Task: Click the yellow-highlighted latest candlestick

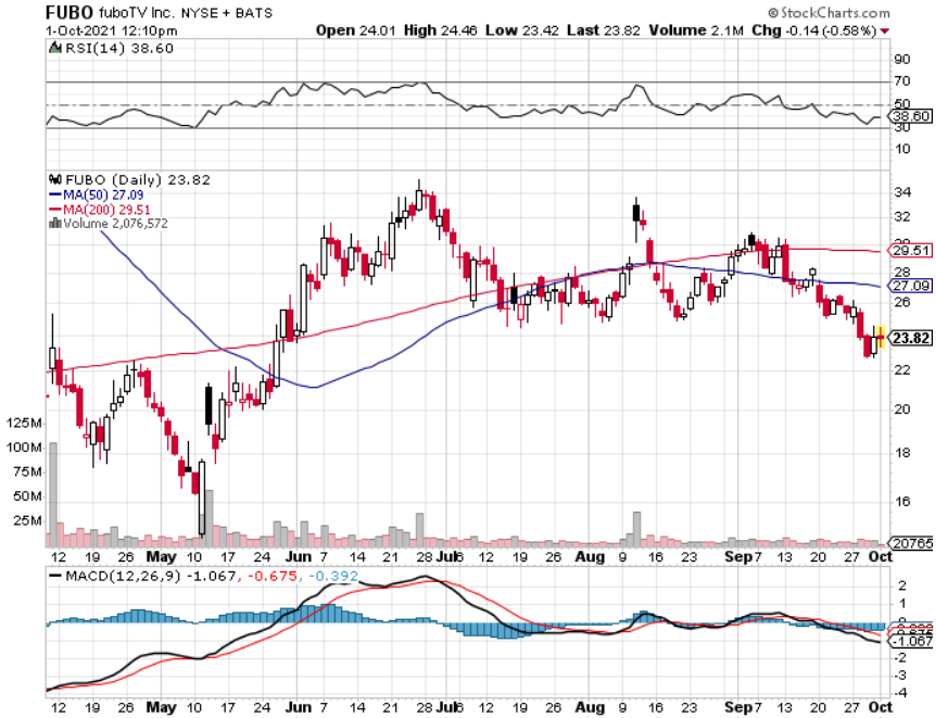Action: (880, 337)
